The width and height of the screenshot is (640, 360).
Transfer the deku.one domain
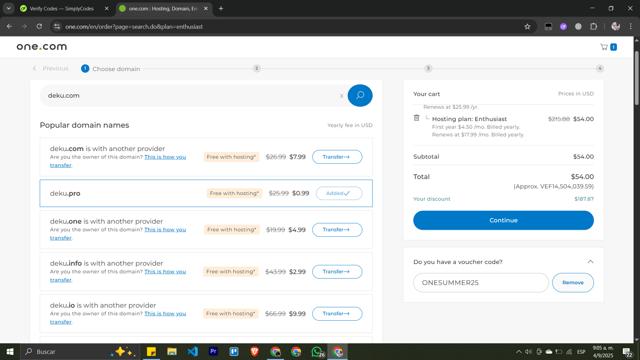pyautogui.click(x=337, y=229)
